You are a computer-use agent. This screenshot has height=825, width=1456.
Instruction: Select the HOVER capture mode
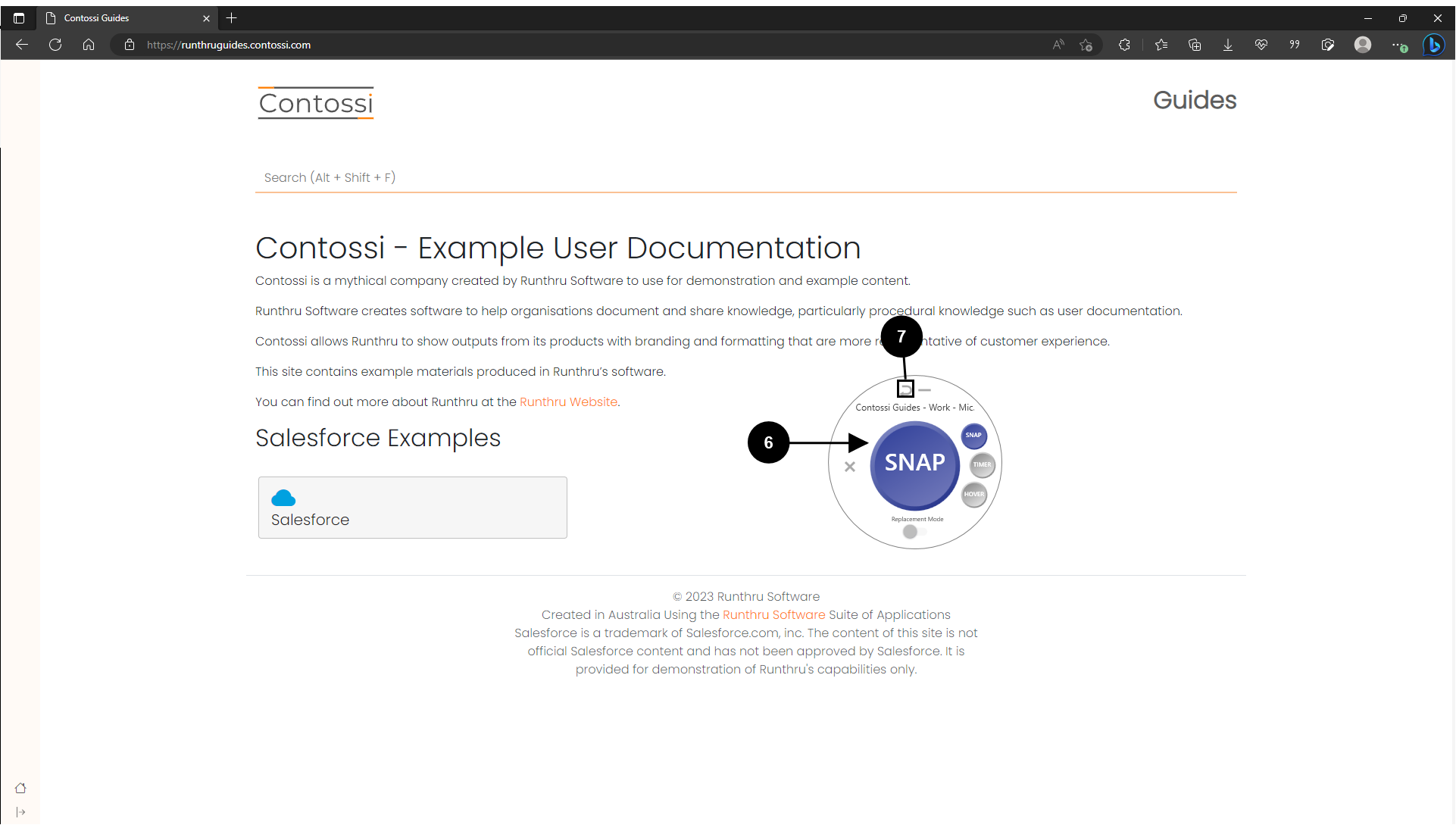coord(974,494)
